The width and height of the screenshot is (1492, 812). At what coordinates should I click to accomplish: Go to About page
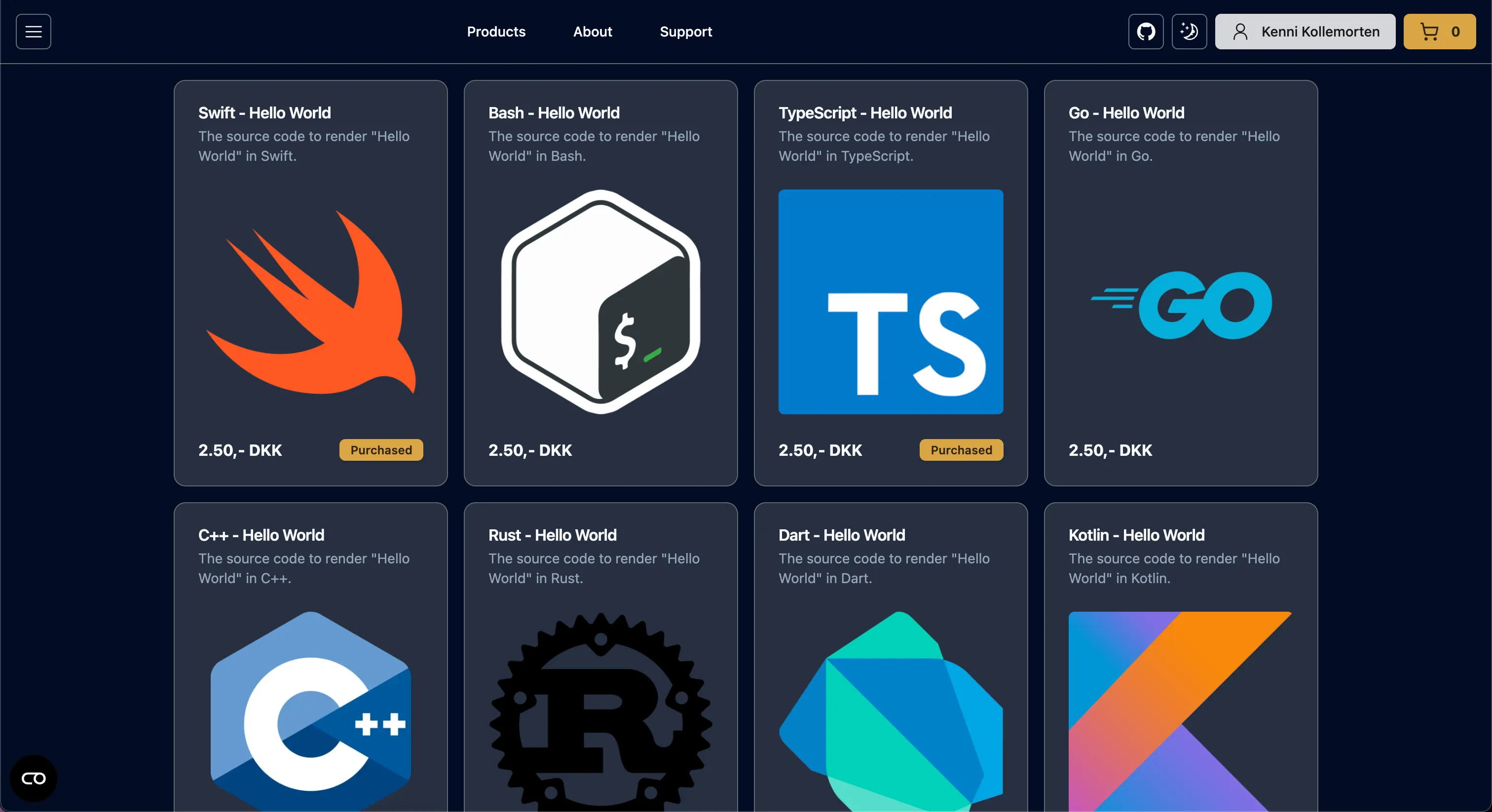click(593, 32)
